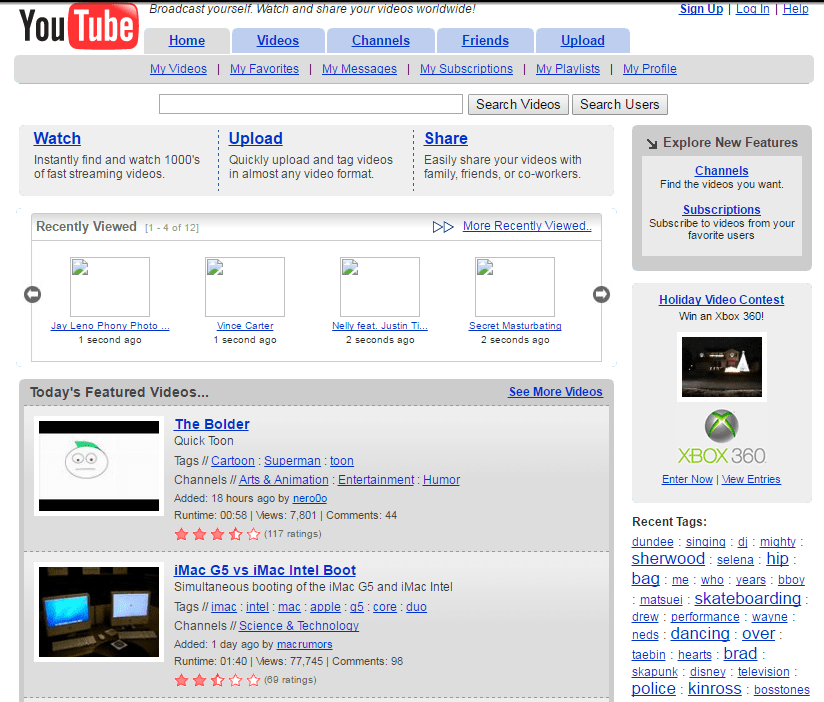Open Subscriptions link under Explore New Features
This screenshot has height=702, width=824.
(722, 210)
